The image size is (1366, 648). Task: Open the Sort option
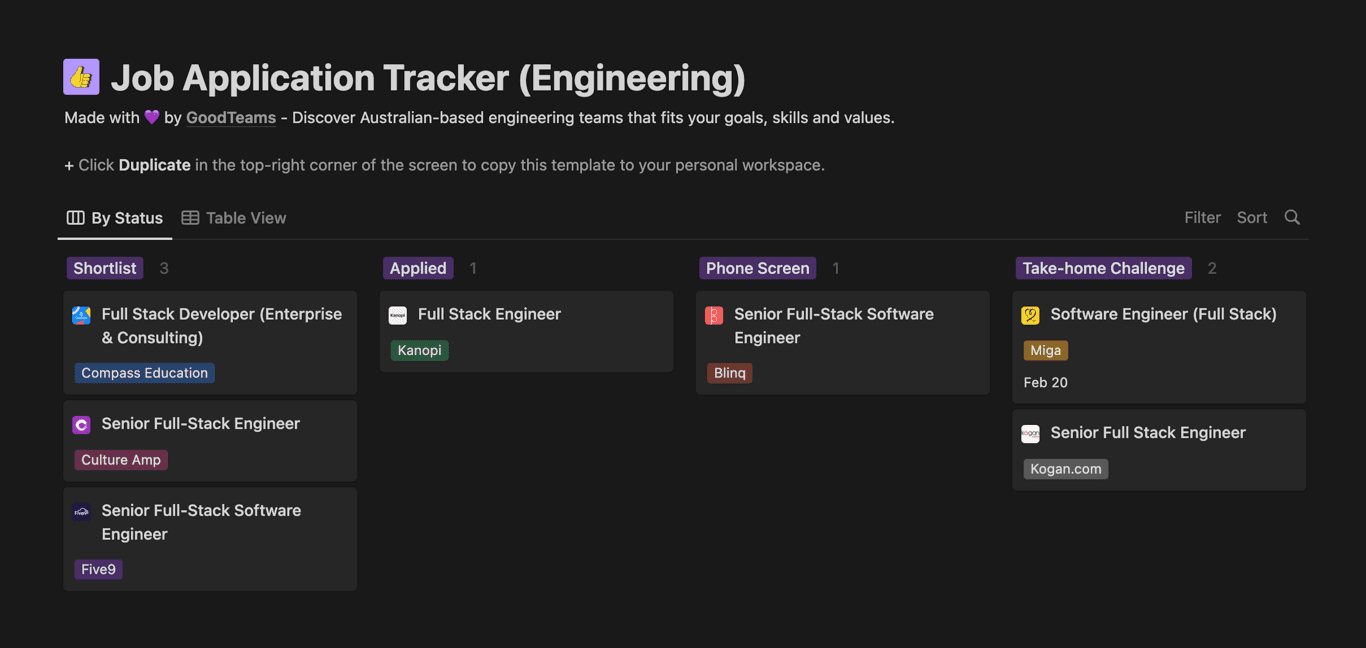click(x=1251, y=217)
